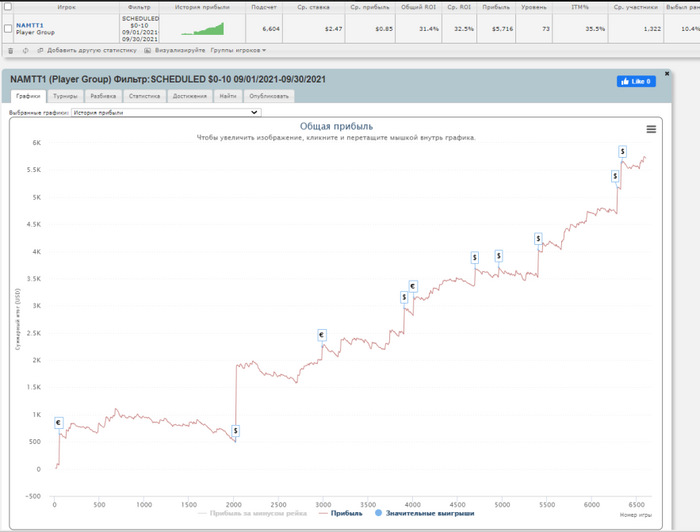Sort by the 'Ср. прибыль' column header

(370, 7)
